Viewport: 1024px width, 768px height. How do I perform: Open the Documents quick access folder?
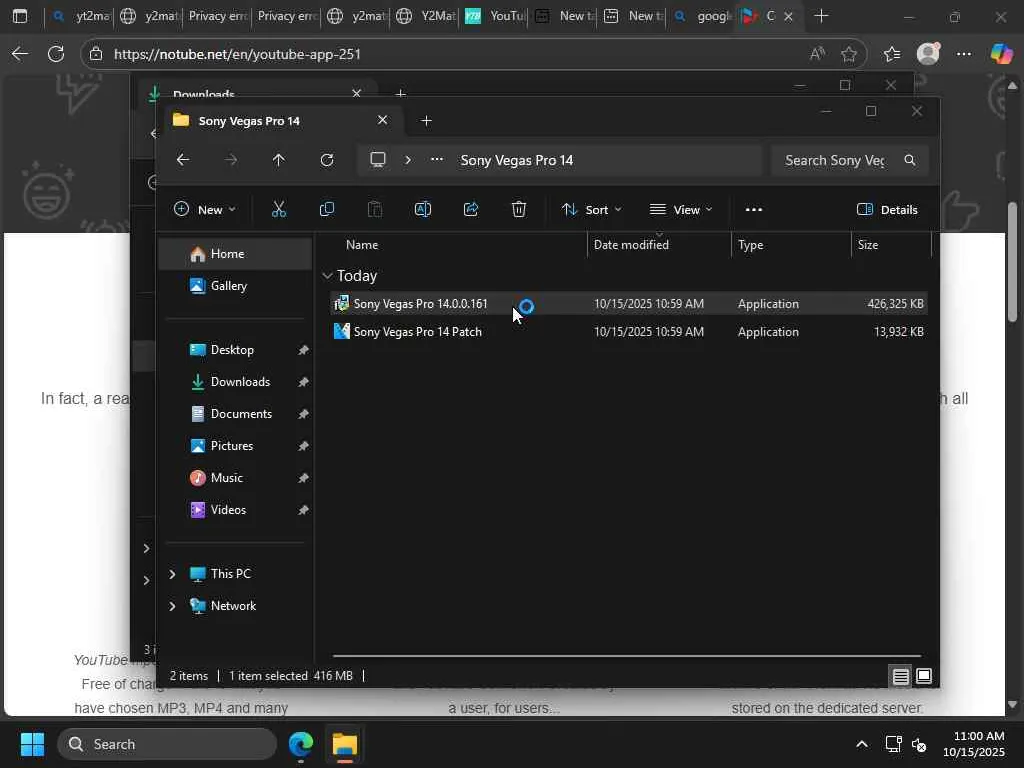tap(235, 414)
